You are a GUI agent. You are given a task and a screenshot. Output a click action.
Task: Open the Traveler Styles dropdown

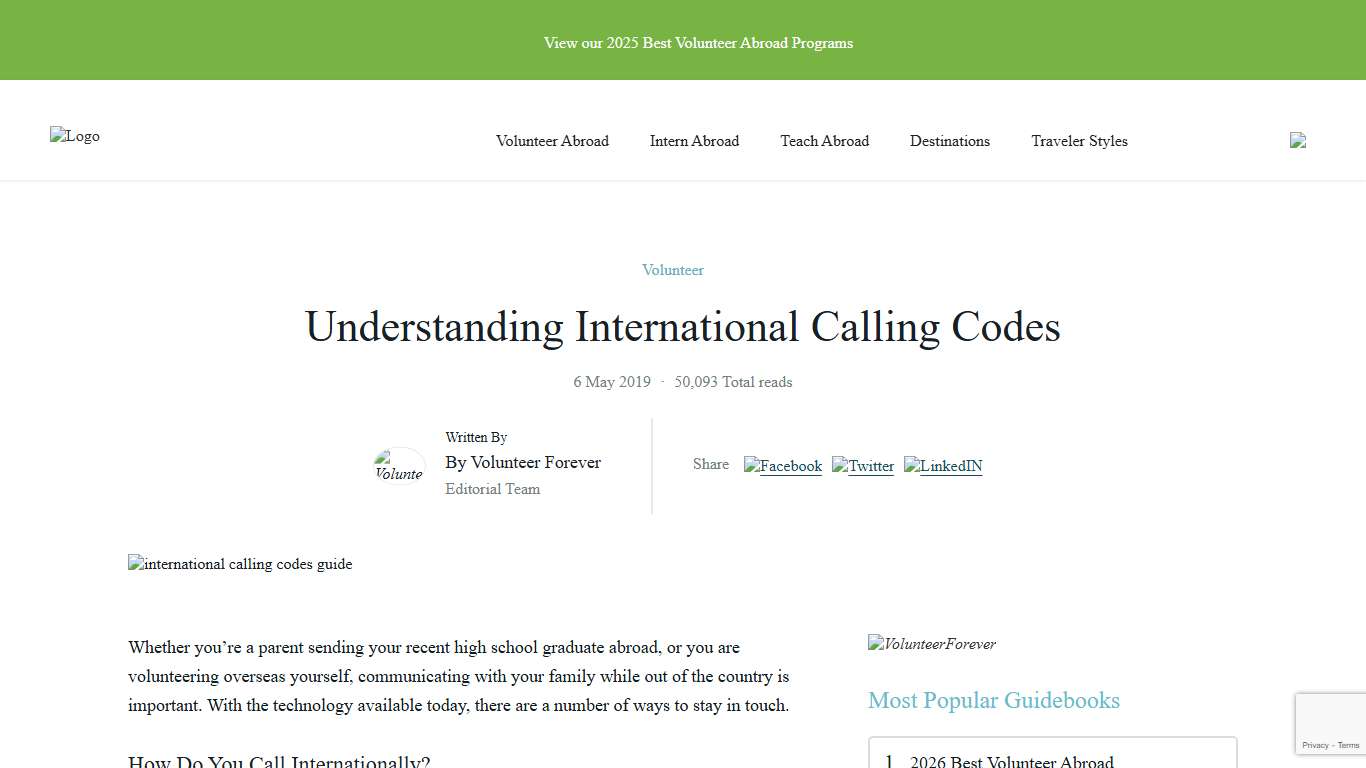pyautogui.click(x=1079, y=141)
